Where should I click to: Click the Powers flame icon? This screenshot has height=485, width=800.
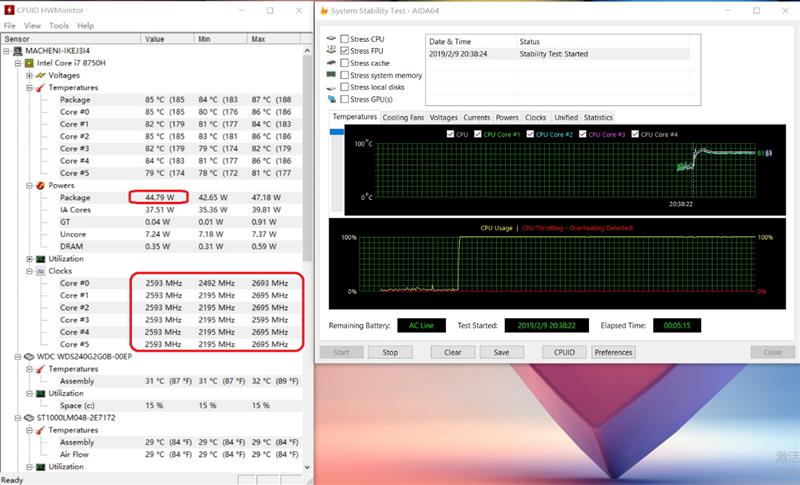coord(40,185)
